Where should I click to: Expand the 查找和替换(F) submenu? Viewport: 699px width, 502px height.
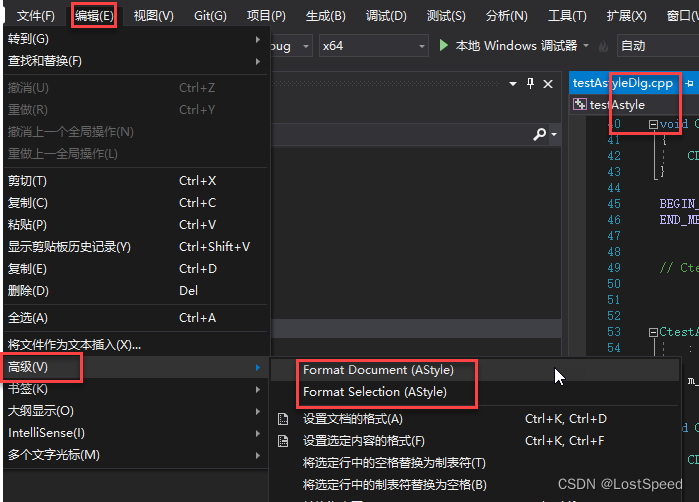coord(135,61)
